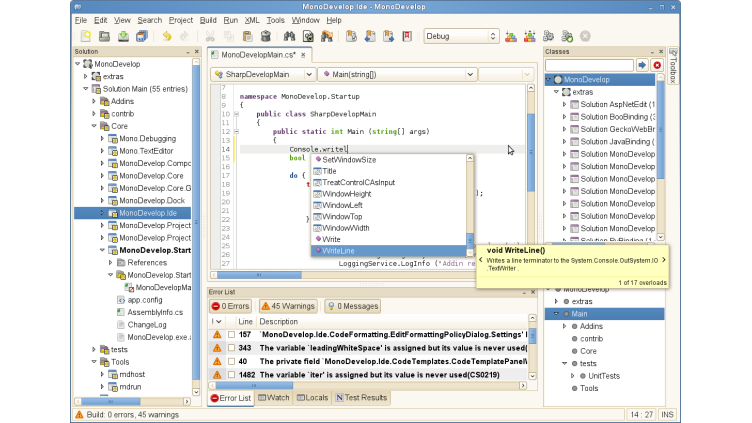Select WriteLine in autocomplete list

(389, 251)
